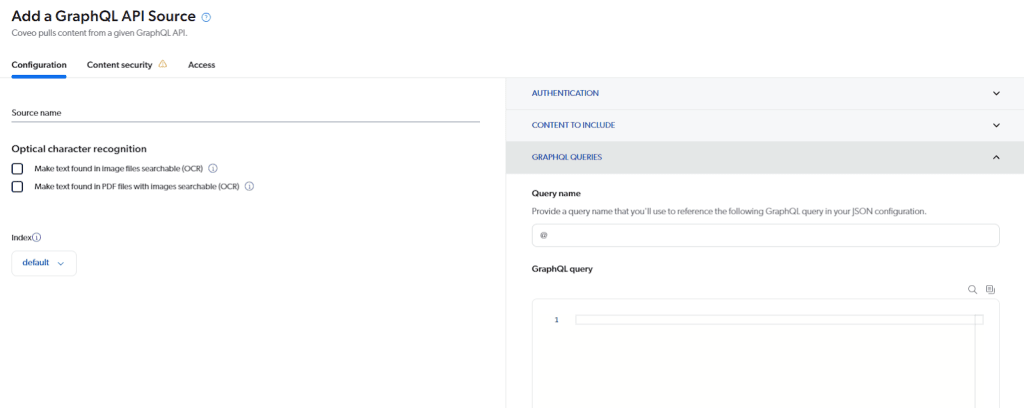Click the Source name input field
The image size is (1024, 408).
click(245, 113)
